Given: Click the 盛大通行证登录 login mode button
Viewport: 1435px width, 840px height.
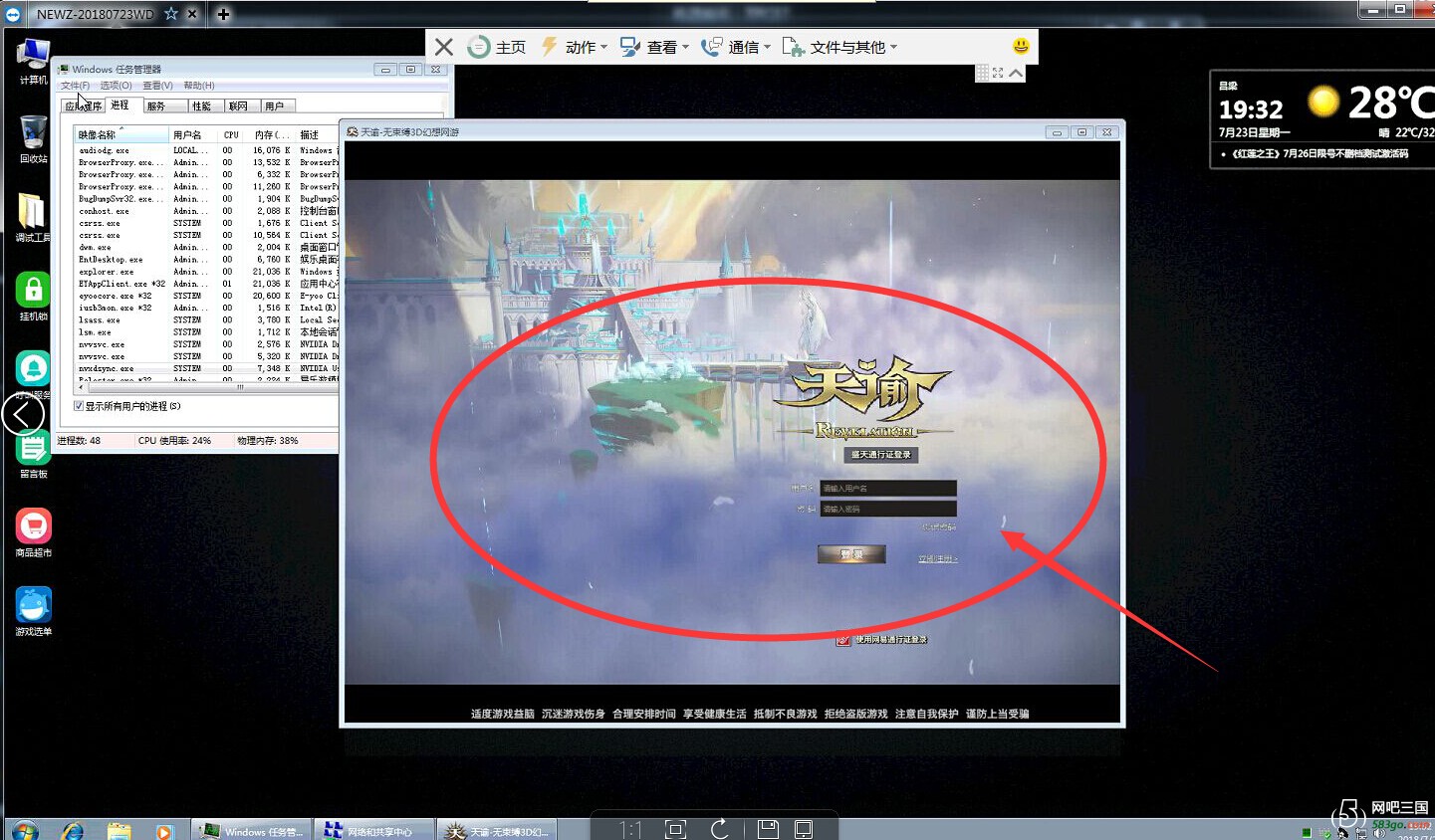Looking at the screenshot, I should 881,454.
